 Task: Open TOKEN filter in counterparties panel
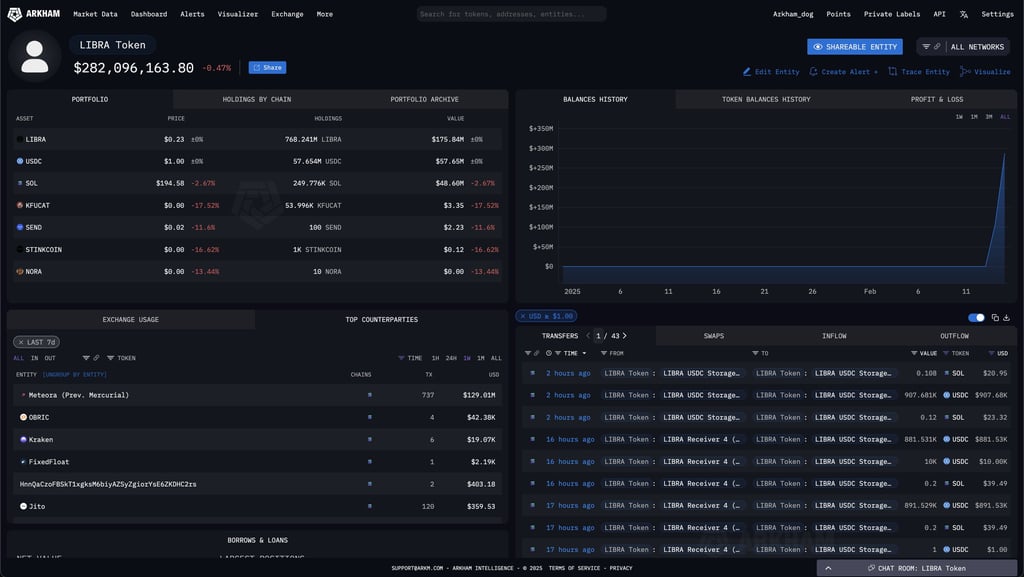pyautogui.click(x=121, y=358)
